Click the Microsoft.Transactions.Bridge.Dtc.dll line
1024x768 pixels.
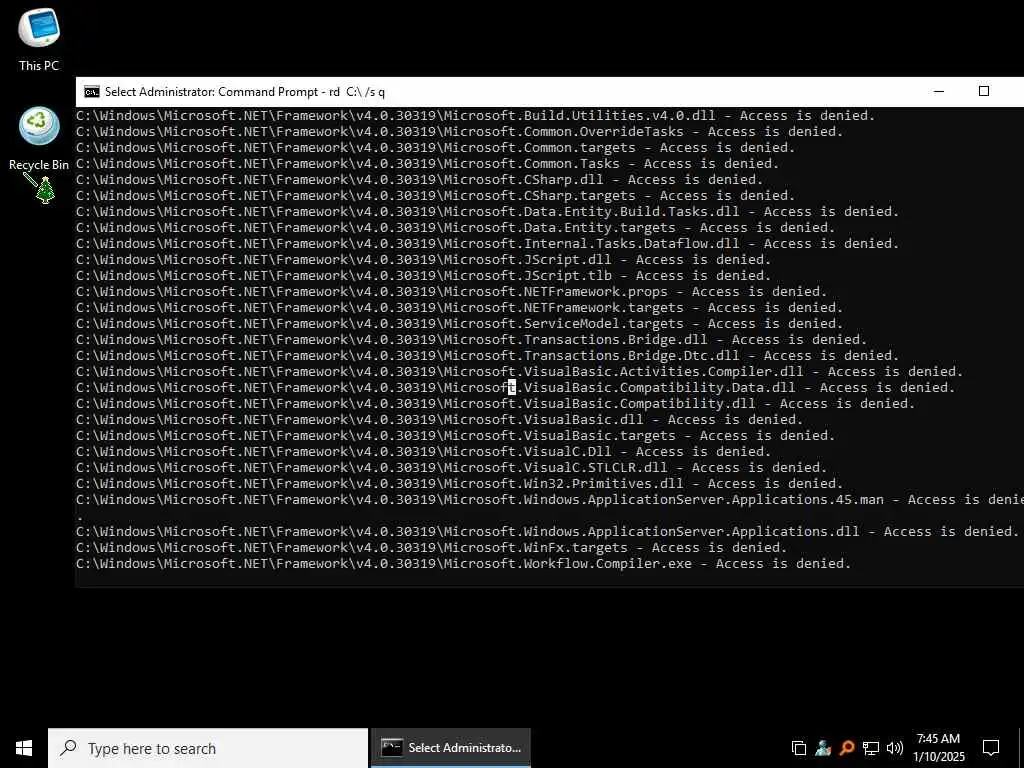(487, 356)
